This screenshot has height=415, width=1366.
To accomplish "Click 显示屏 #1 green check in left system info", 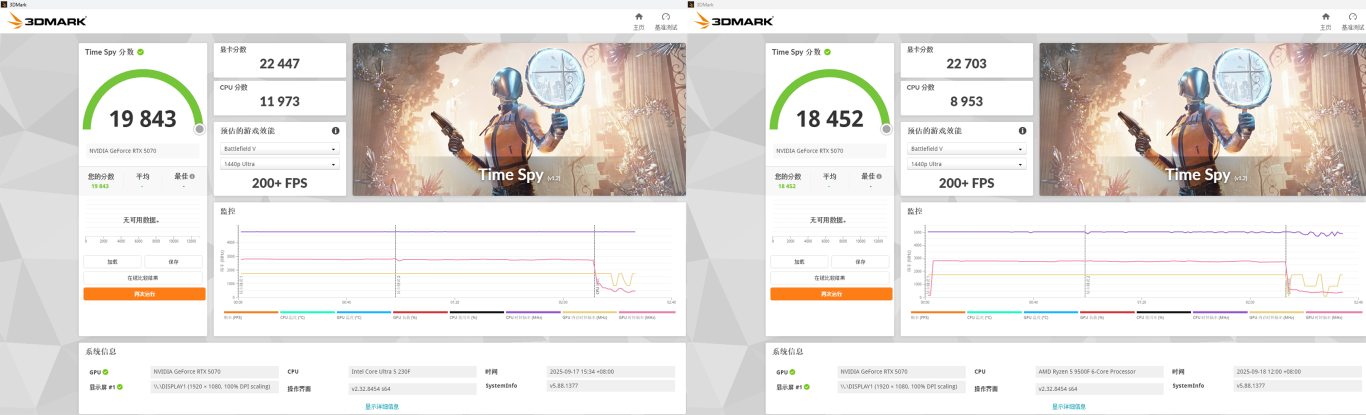I will tap(119, 386).
